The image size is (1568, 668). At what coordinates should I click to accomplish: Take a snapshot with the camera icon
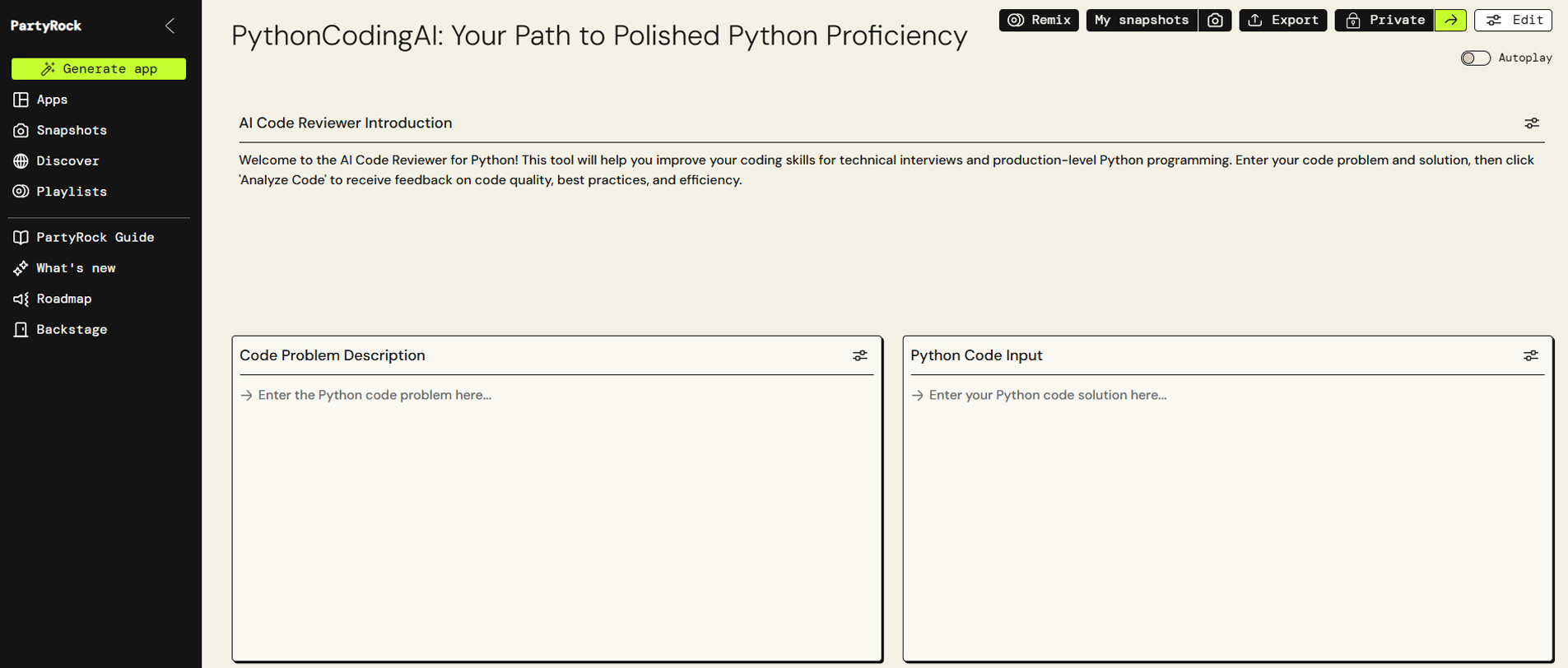click(1215, 20)
